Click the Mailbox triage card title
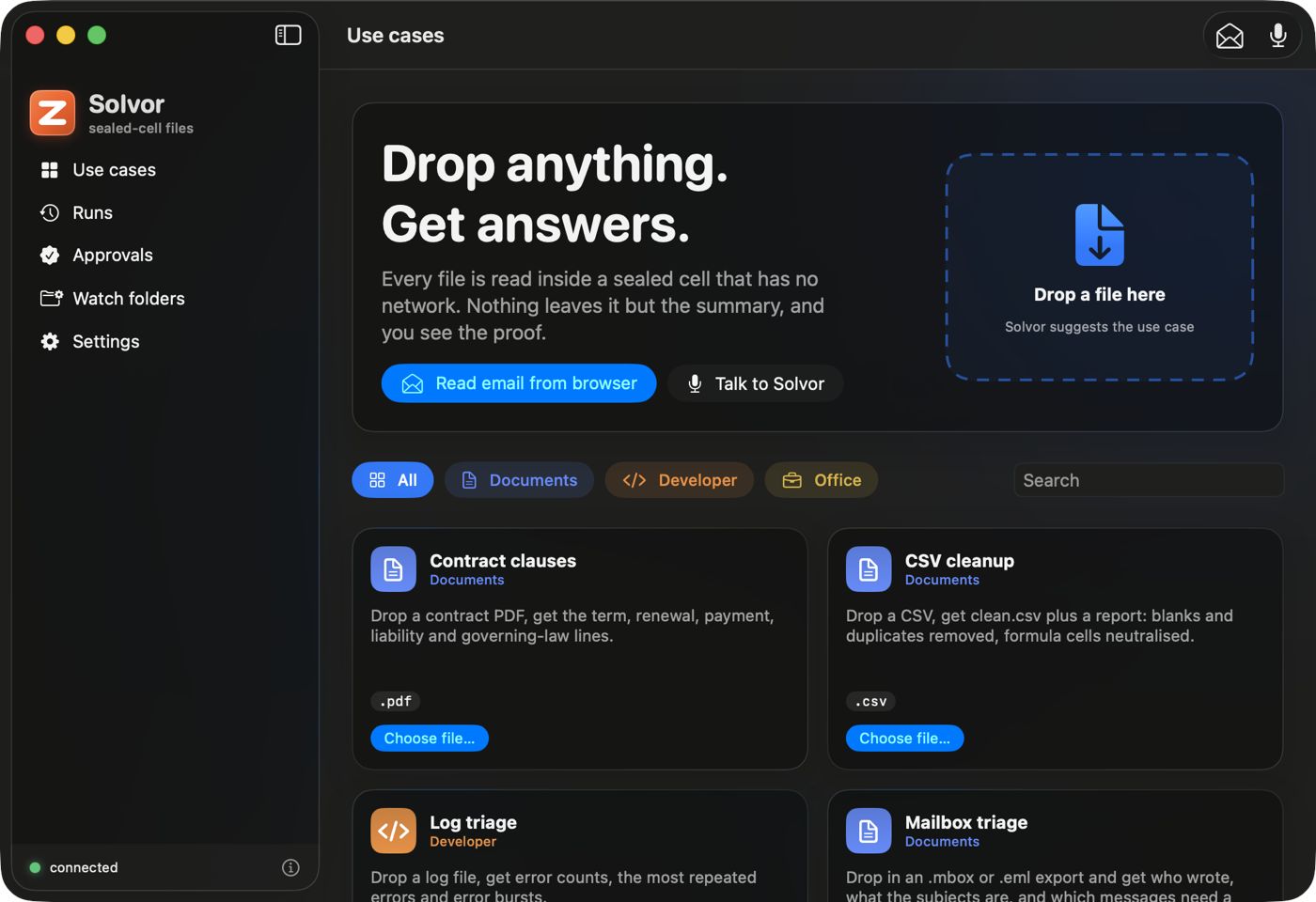Image resolution: width=1316 pixels, height=902 pixels. coord(966,822)
